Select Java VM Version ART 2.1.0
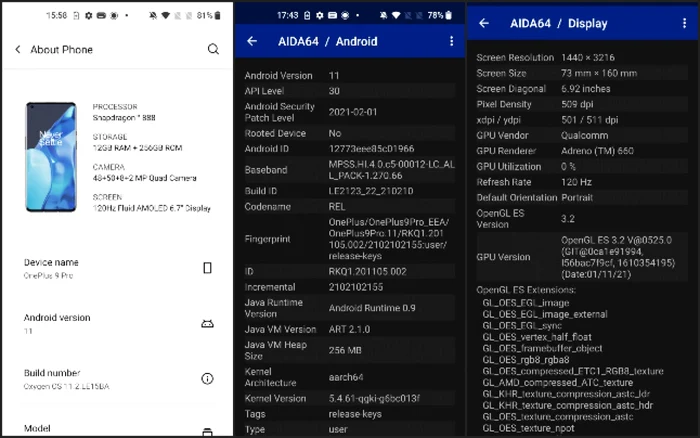The height and width of the screenshot is (438, 700). (350, 330)
